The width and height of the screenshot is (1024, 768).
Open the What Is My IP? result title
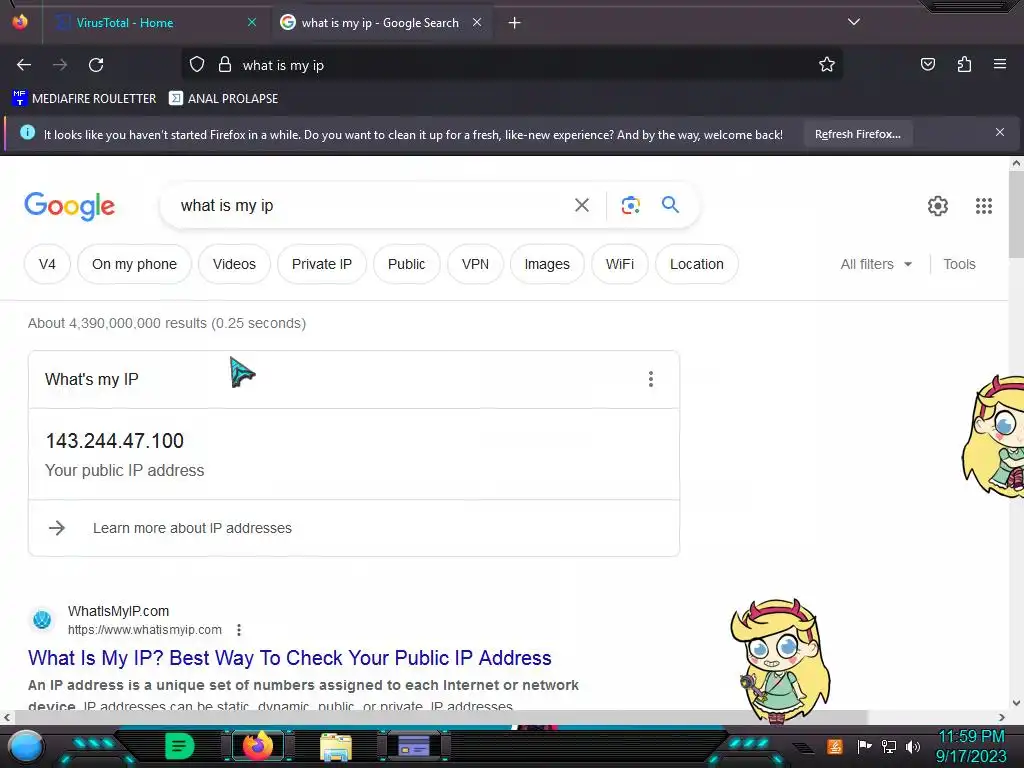click(x=290, y=658)
